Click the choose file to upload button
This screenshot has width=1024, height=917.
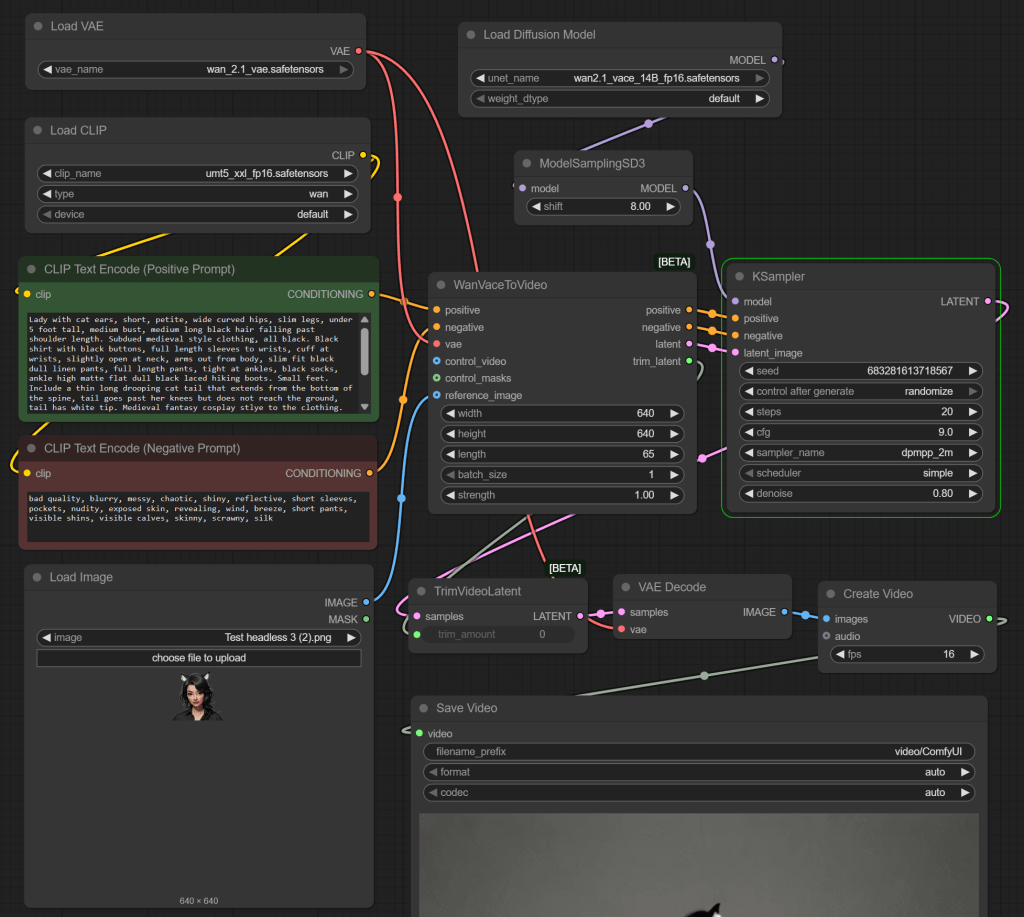click(198, 658)
